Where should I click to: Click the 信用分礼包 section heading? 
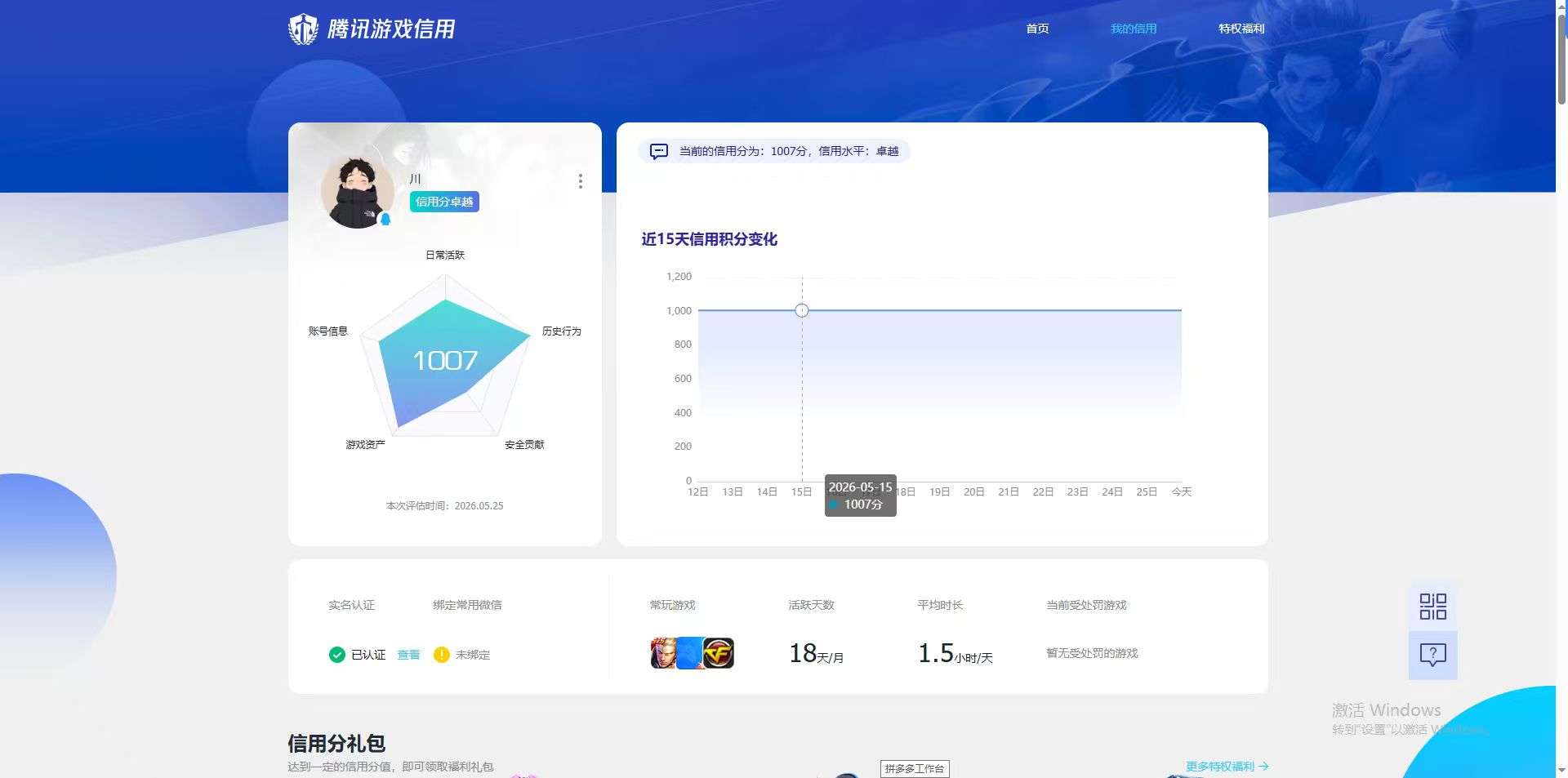(x=336, y=743)
